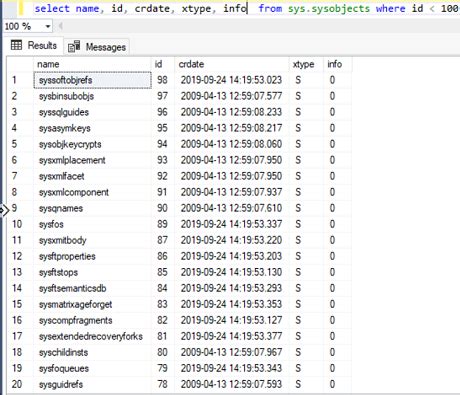Screen dimensions: 460x395
Task: Click crdate 2009-04-13 12:59:07.593
Action: pyautogui.click(x=232, y=384)
